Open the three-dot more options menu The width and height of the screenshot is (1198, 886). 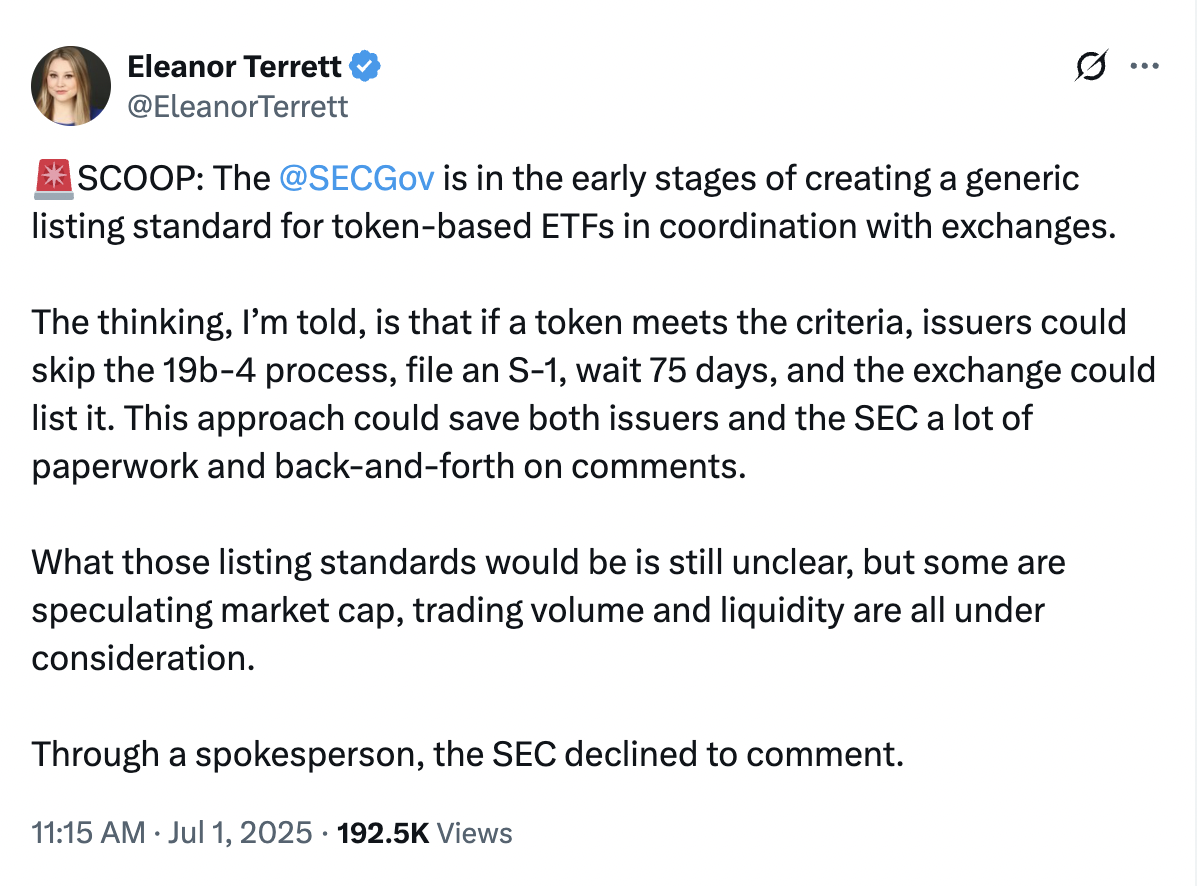1144,67
